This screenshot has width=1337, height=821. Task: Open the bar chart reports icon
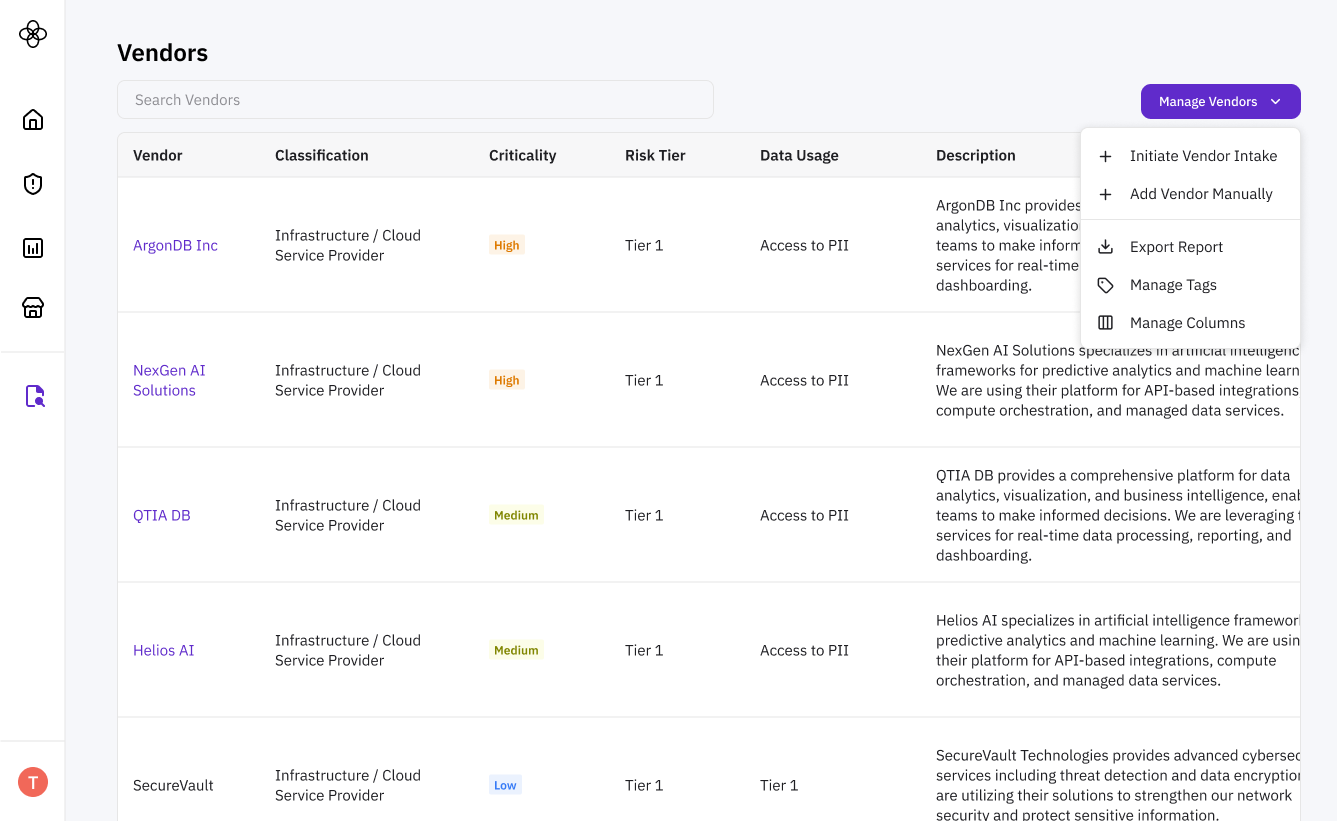(x=33, y=248)
